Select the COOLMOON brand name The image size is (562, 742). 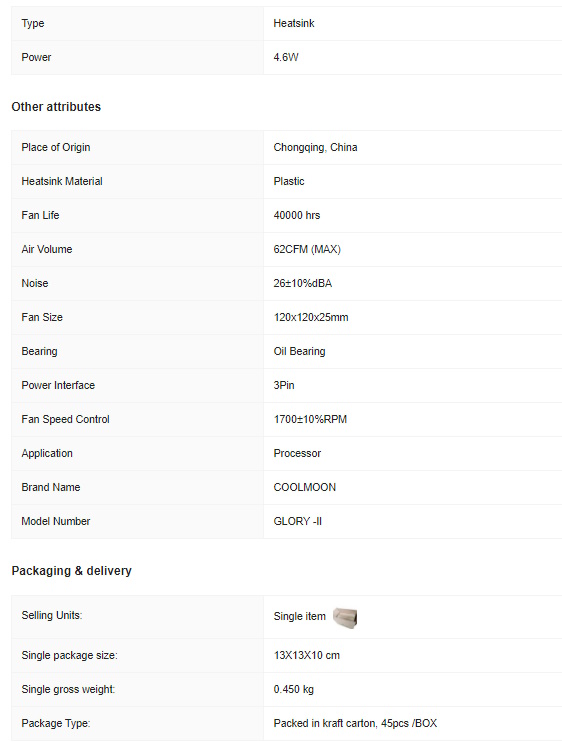pos(305,487)
